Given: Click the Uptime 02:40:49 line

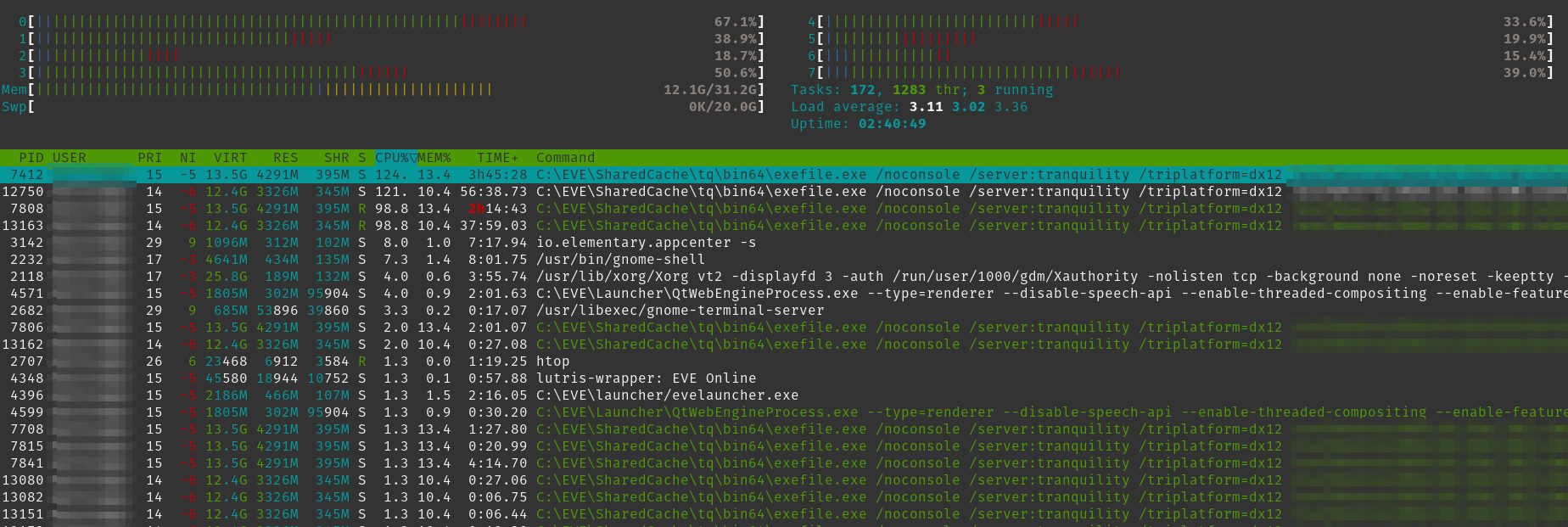Looking at the screenshot, I should (x=859, y=124).
